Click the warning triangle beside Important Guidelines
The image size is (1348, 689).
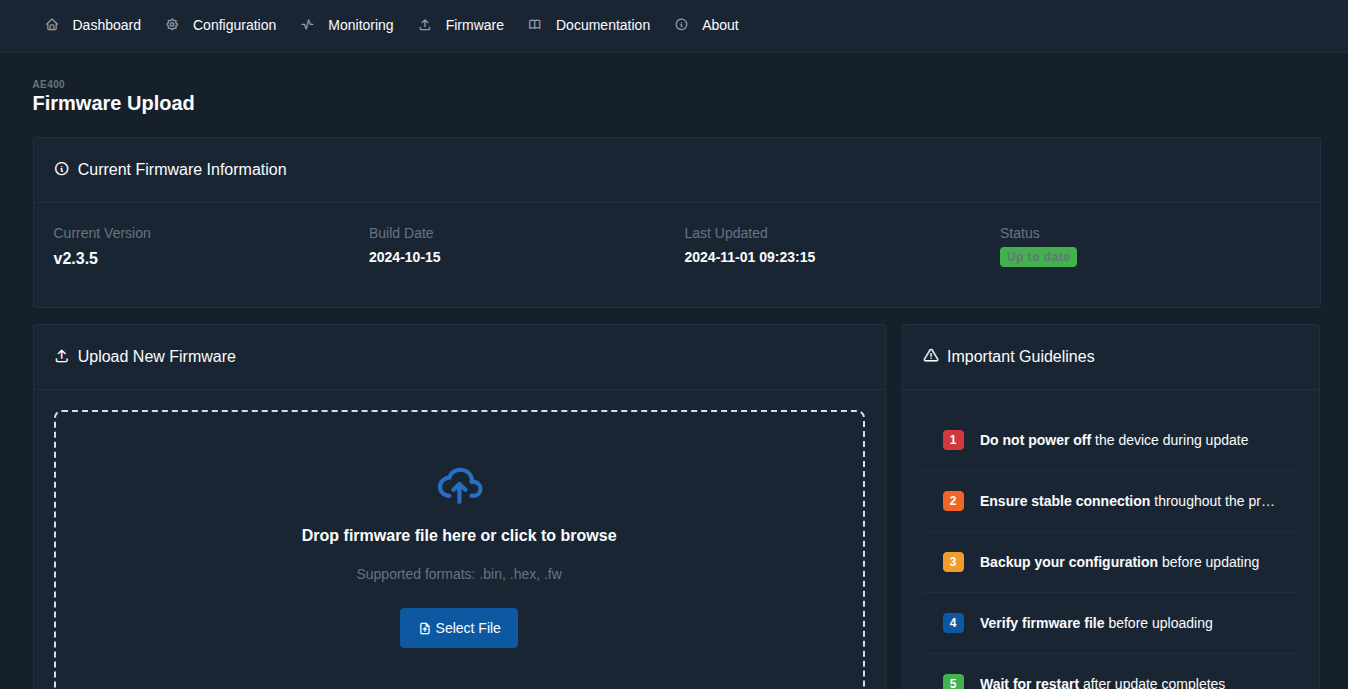(931, 356)
